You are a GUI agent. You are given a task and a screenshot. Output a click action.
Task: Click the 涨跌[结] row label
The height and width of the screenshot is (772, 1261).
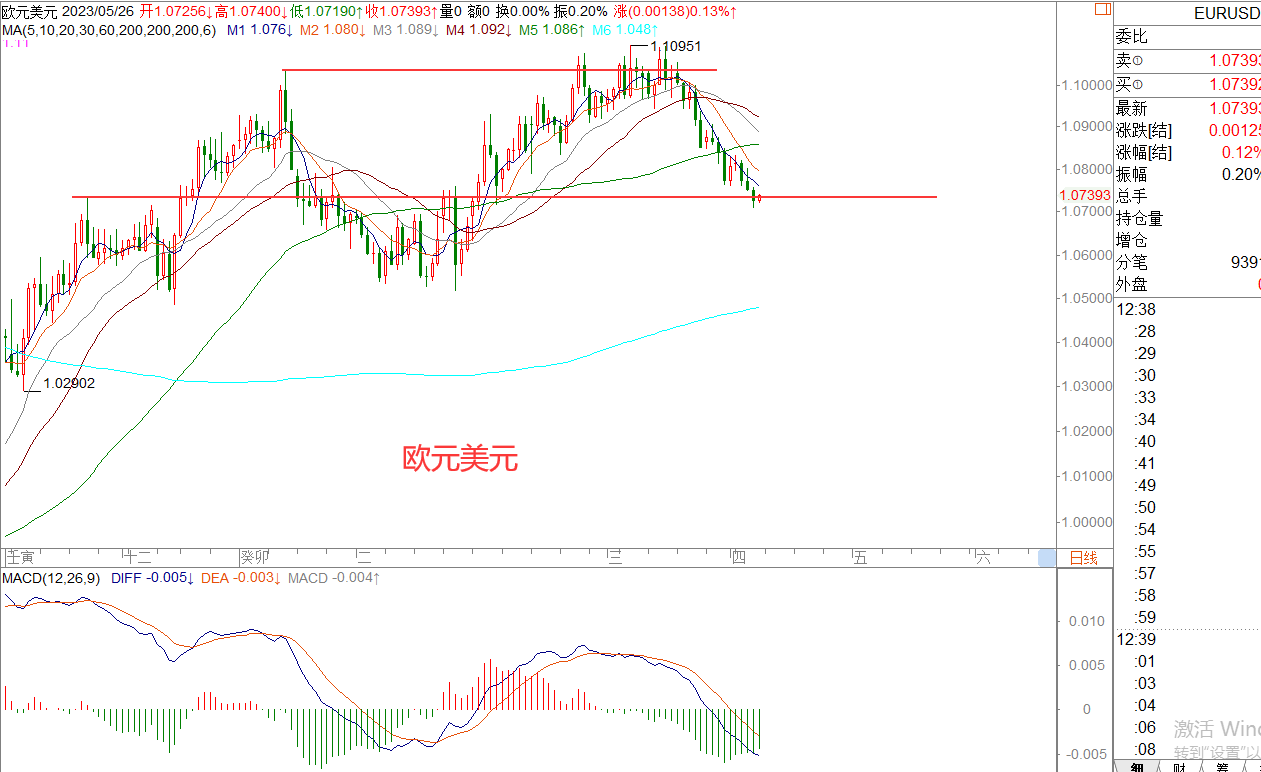(x=1144, y=131)
